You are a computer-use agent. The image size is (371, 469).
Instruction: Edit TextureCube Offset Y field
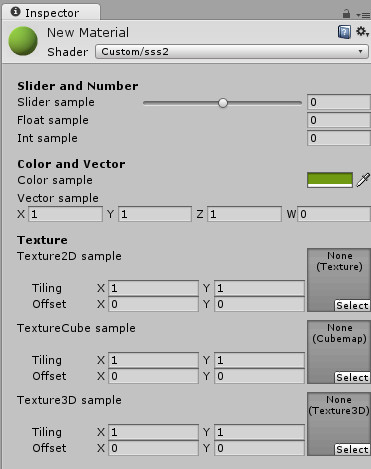click(x=259, y=376)
